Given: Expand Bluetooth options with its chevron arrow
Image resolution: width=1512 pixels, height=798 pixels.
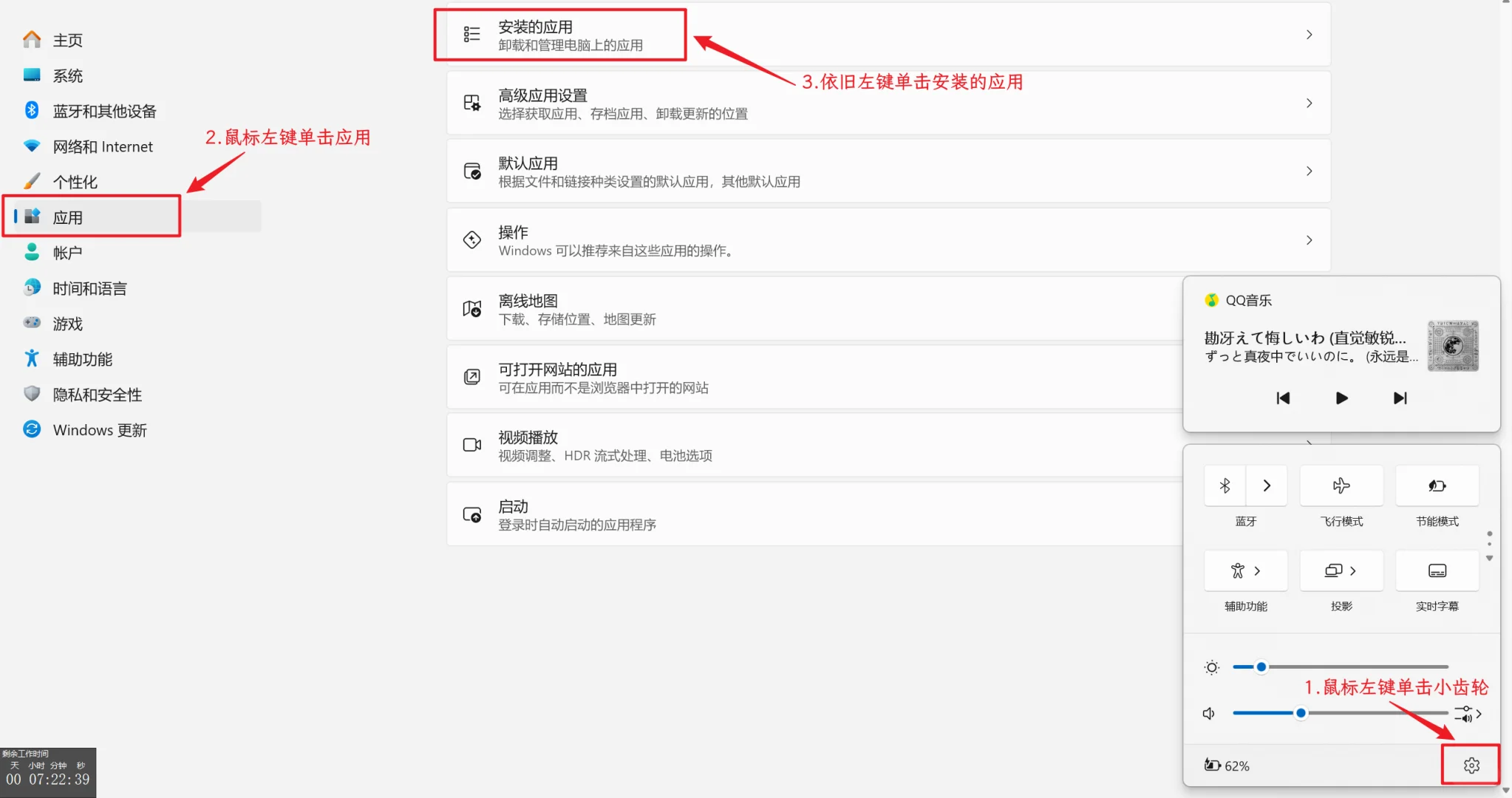Looking at the screenshot, I should pos(1266,485).
